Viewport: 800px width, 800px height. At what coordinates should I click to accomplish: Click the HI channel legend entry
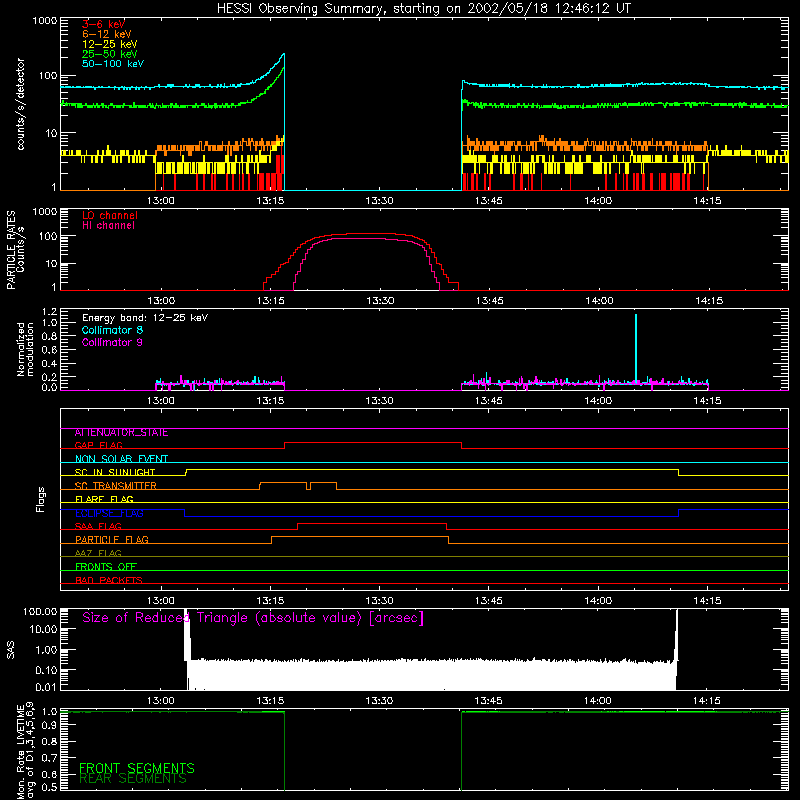point(108,225)
